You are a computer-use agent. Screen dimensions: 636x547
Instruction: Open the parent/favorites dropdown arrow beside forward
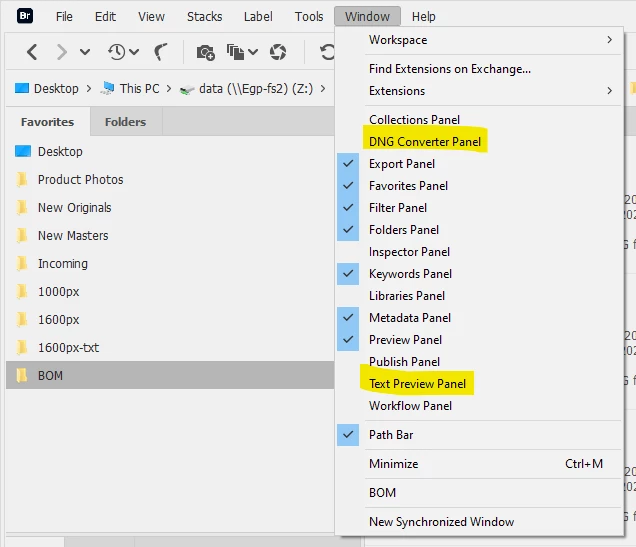(x=85, y=52)
